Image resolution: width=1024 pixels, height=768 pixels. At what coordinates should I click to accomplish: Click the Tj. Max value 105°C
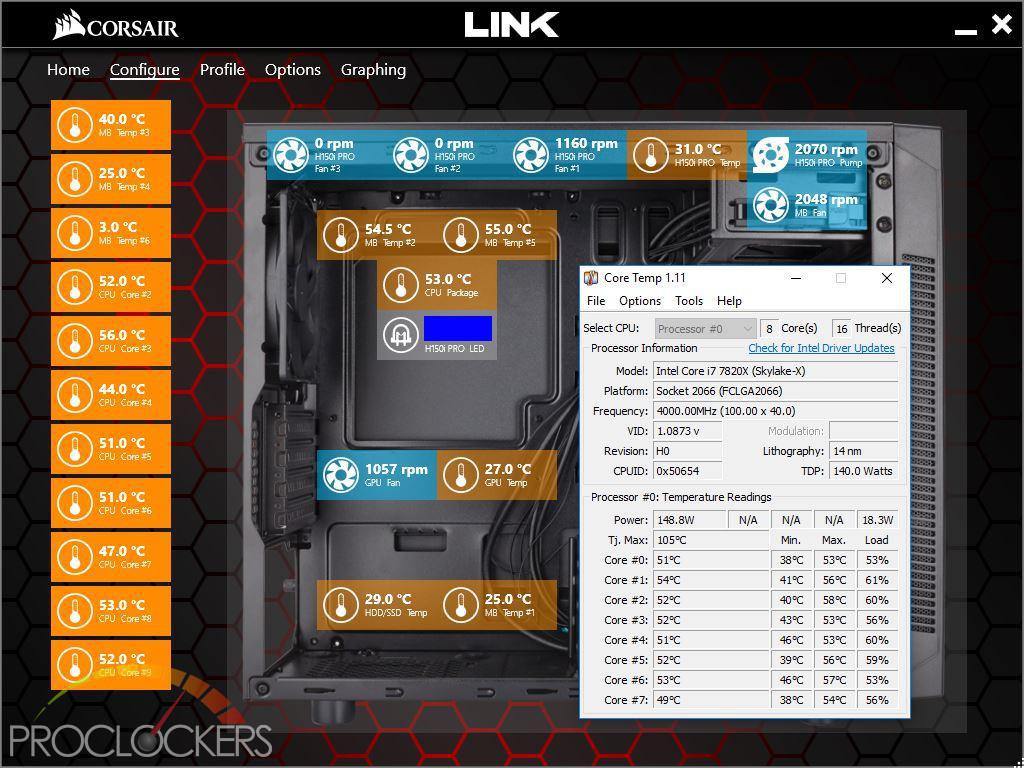click(712, 540)
